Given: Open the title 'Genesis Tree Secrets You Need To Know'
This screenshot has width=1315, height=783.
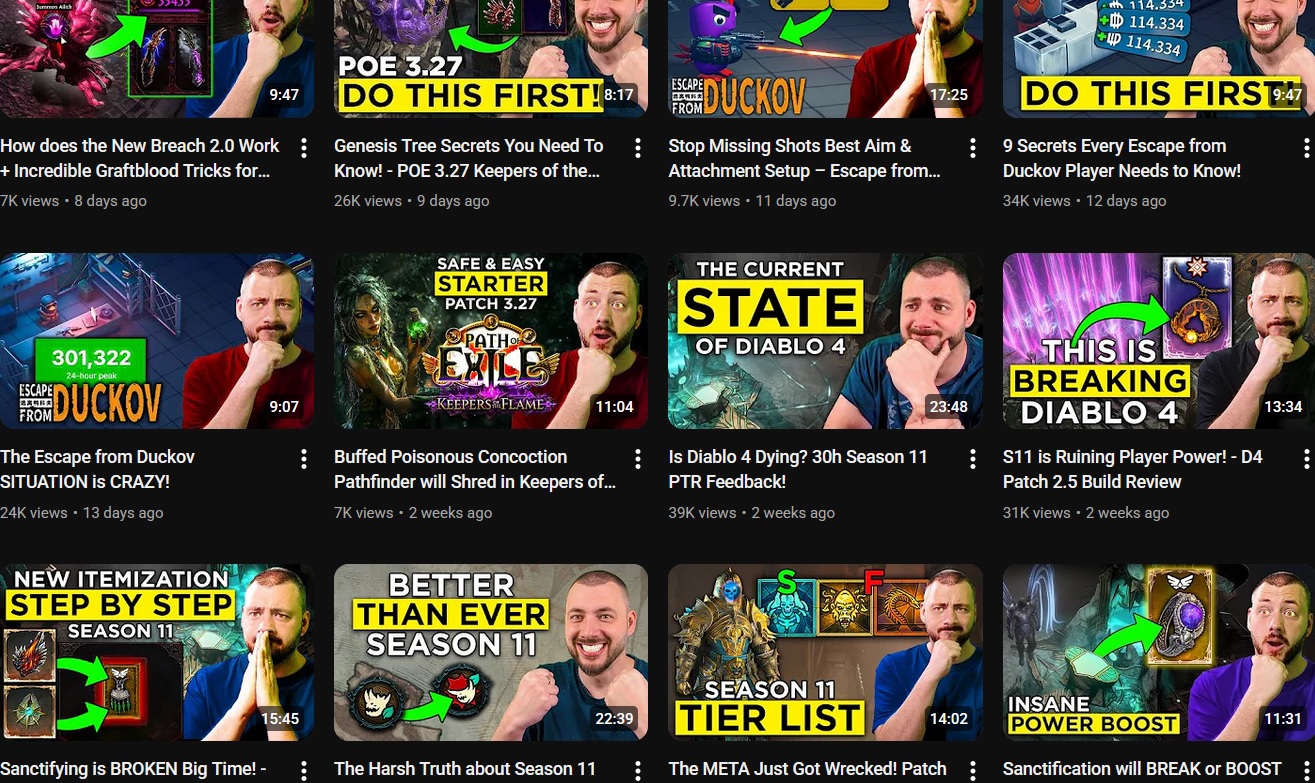Looking at the screenshot, I should [469, 158].
